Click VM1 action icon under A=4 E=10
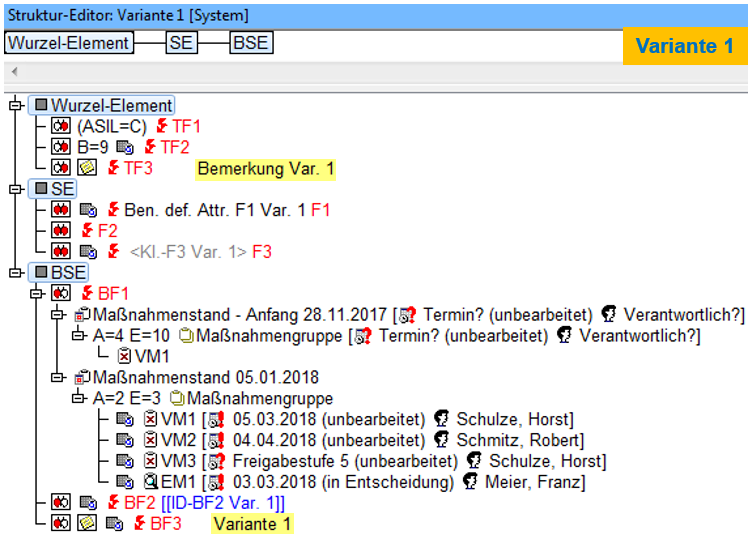The height and width of the screenshot is (538, 752). click(x=124, y=356)
